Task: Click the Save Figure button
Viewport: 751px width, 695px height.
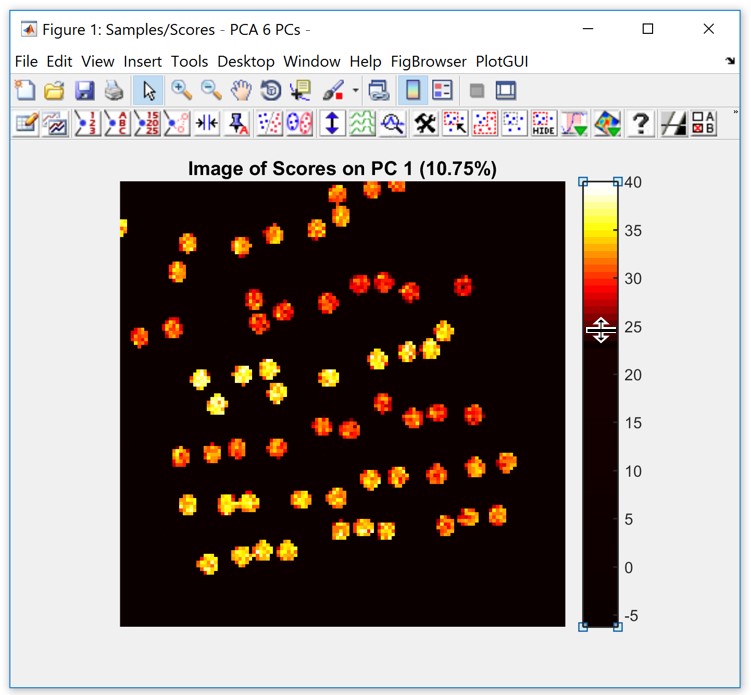Action: pyautogui.click(x=84, y=91)
